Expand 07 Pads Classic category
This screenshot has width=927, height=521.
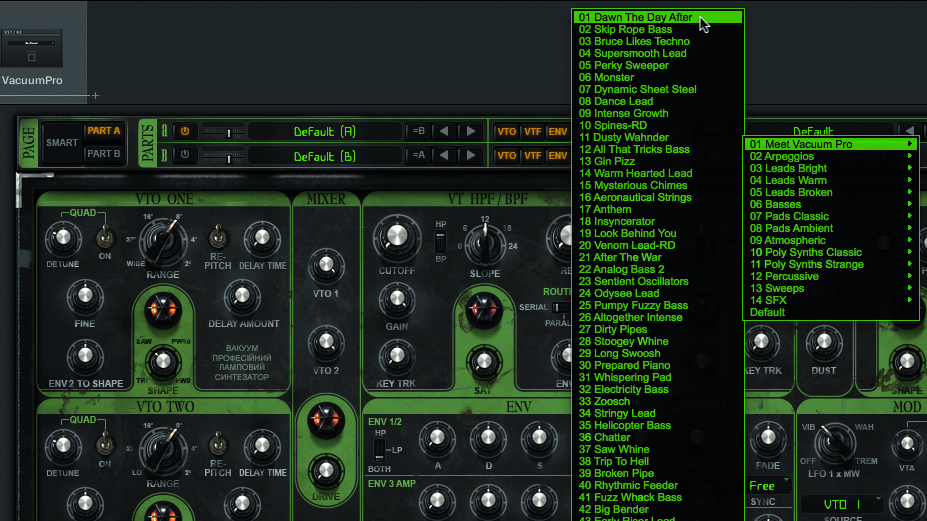click(831, 216)
